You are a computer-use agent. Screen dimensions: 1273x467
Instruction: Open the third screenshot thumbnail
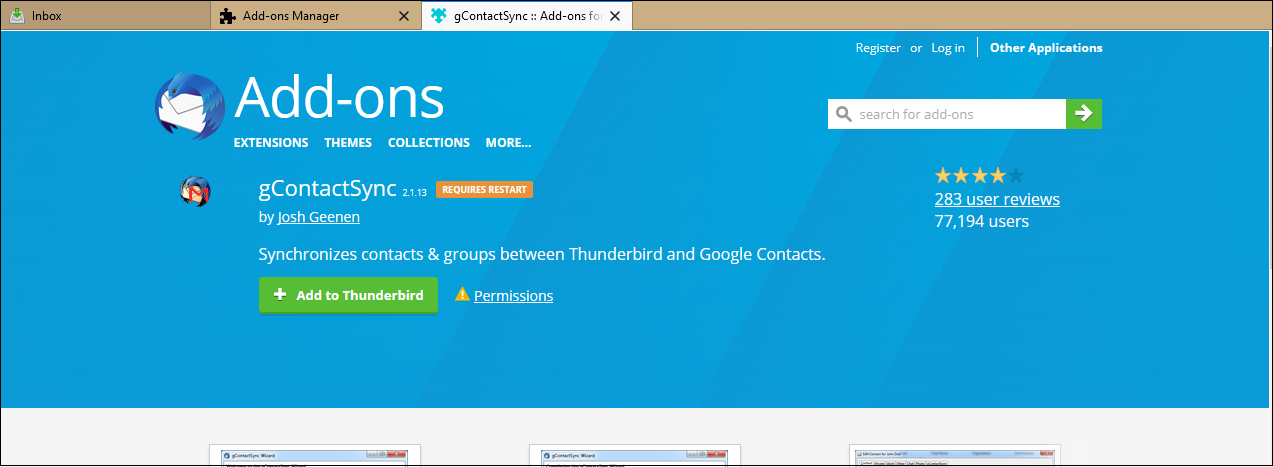coord(955,456)
